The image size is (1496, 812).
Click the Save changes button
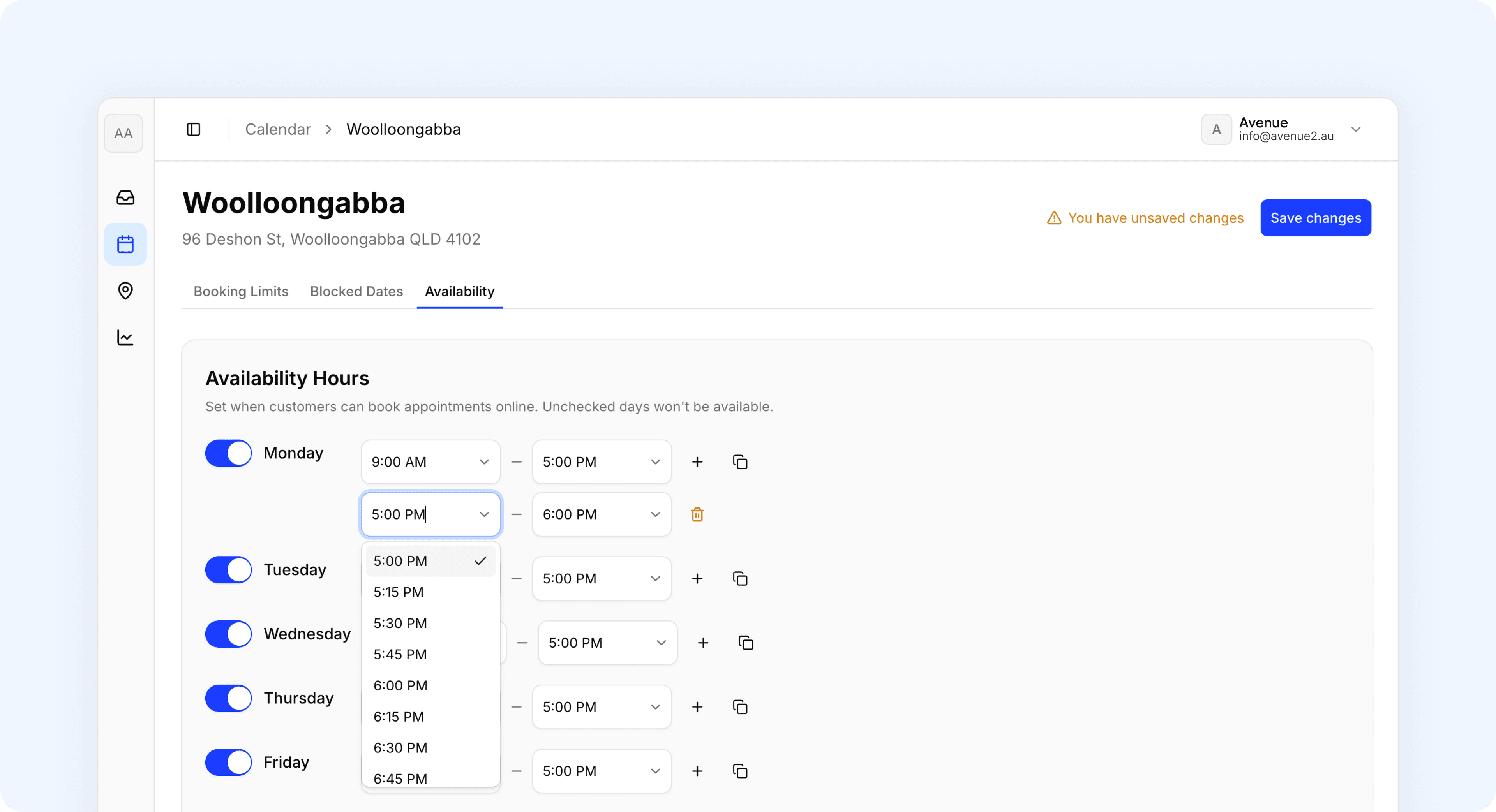(1315, 218)
